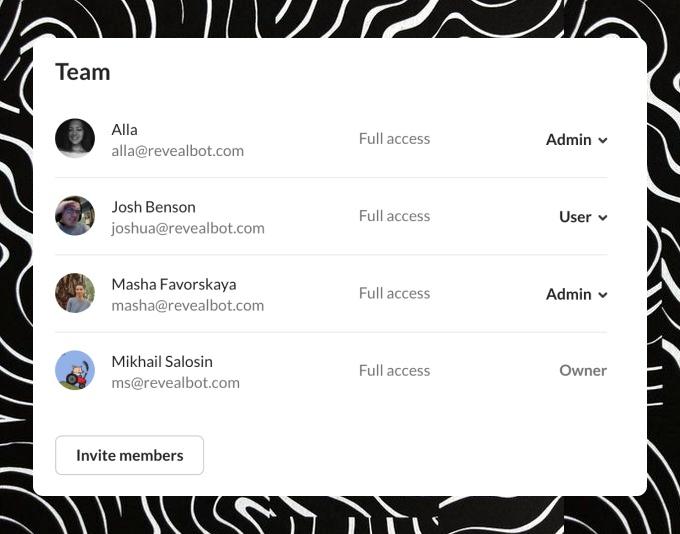Click Josh Benson's profile avatar
680x534 pixels.
[75, 216]
